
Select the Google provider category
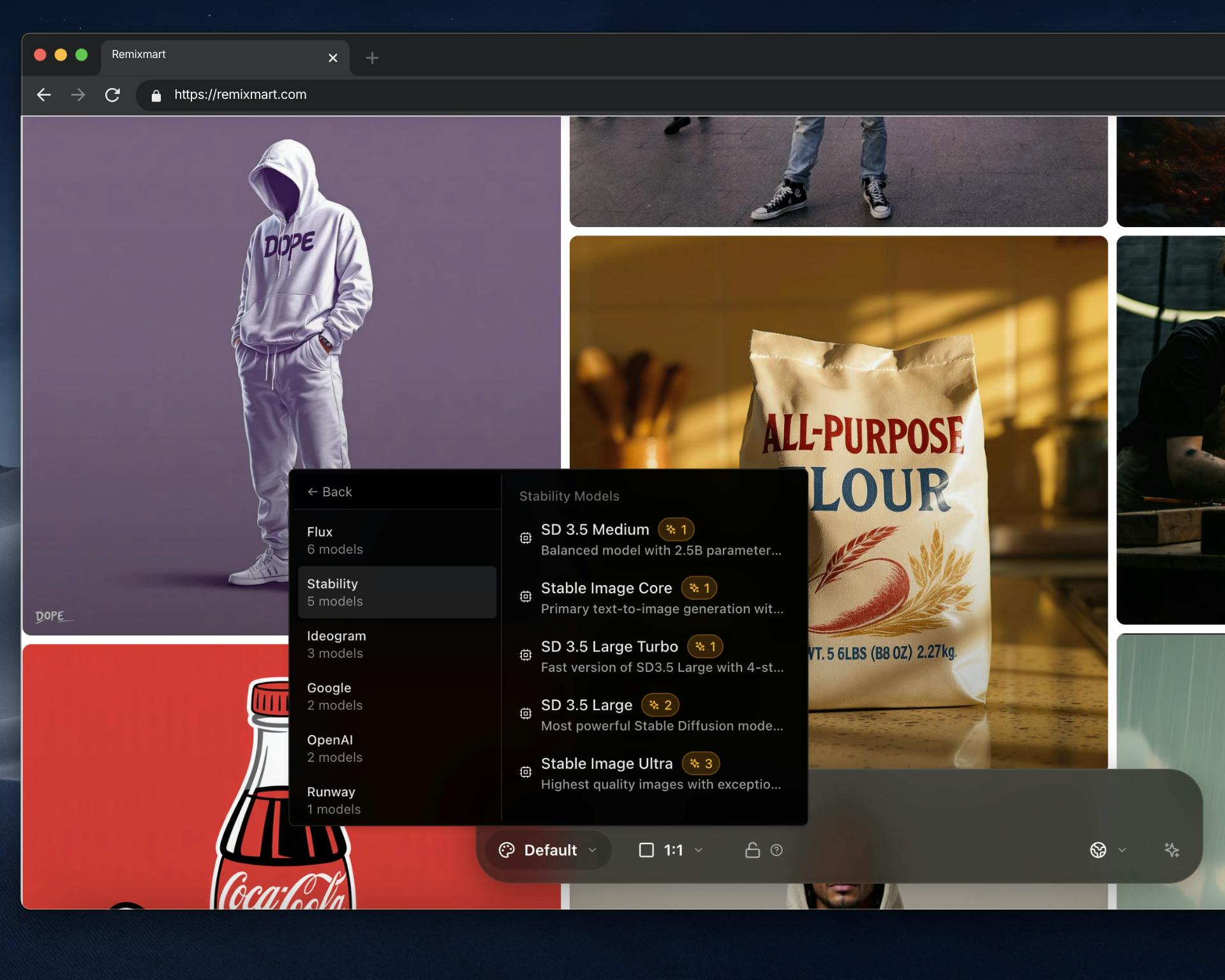tap(397, 696)
